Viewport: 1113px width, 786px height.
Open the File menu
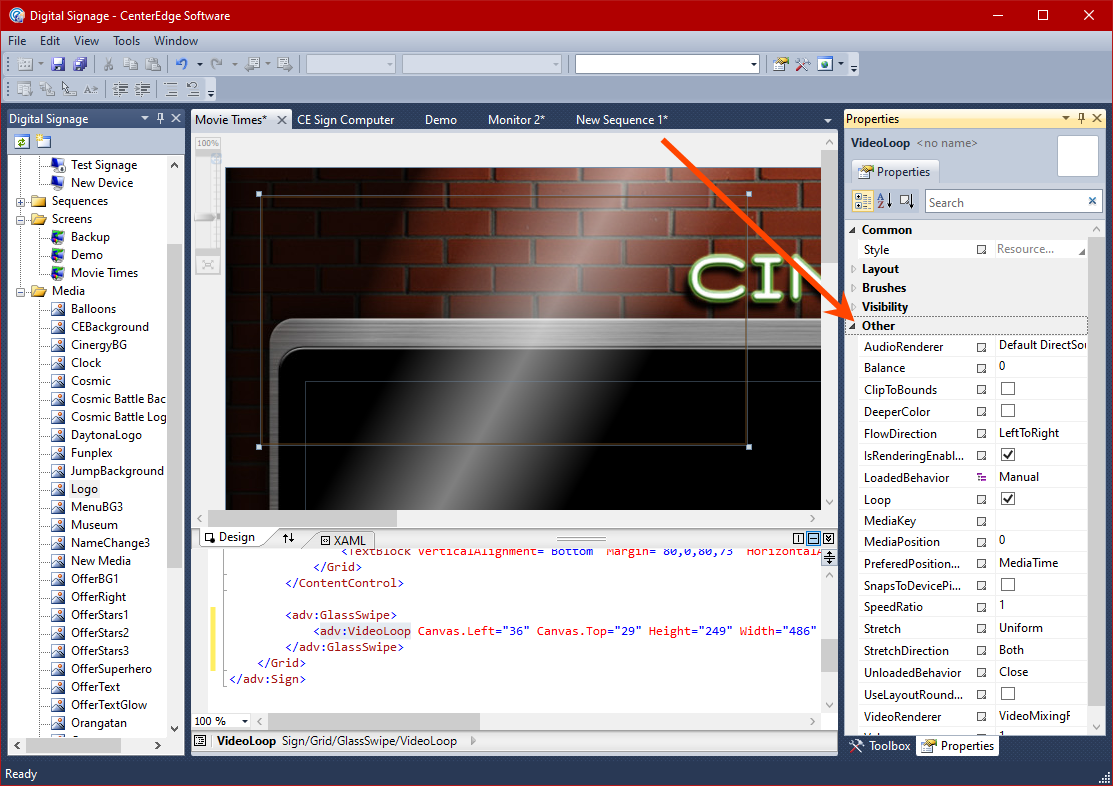click(17, 40)
